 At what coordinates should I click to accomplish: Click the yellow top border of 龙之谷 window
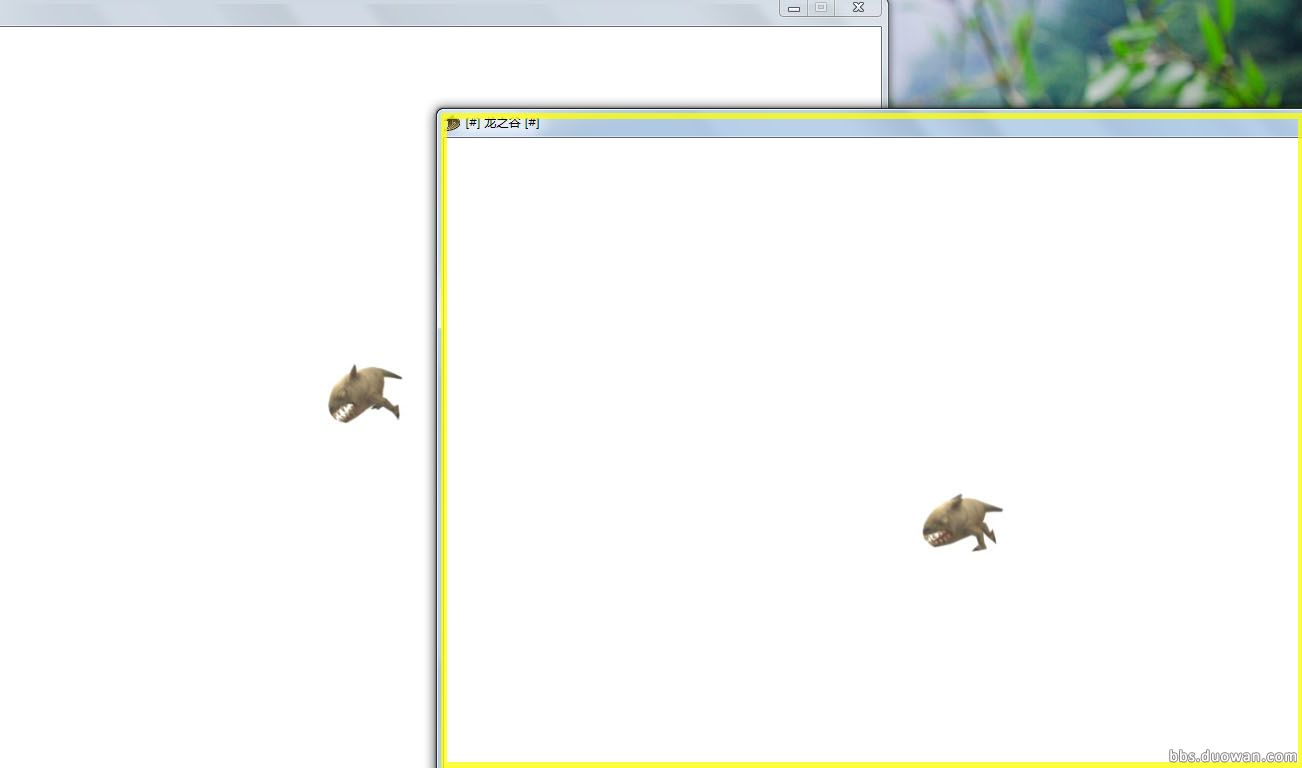[870, 116]
